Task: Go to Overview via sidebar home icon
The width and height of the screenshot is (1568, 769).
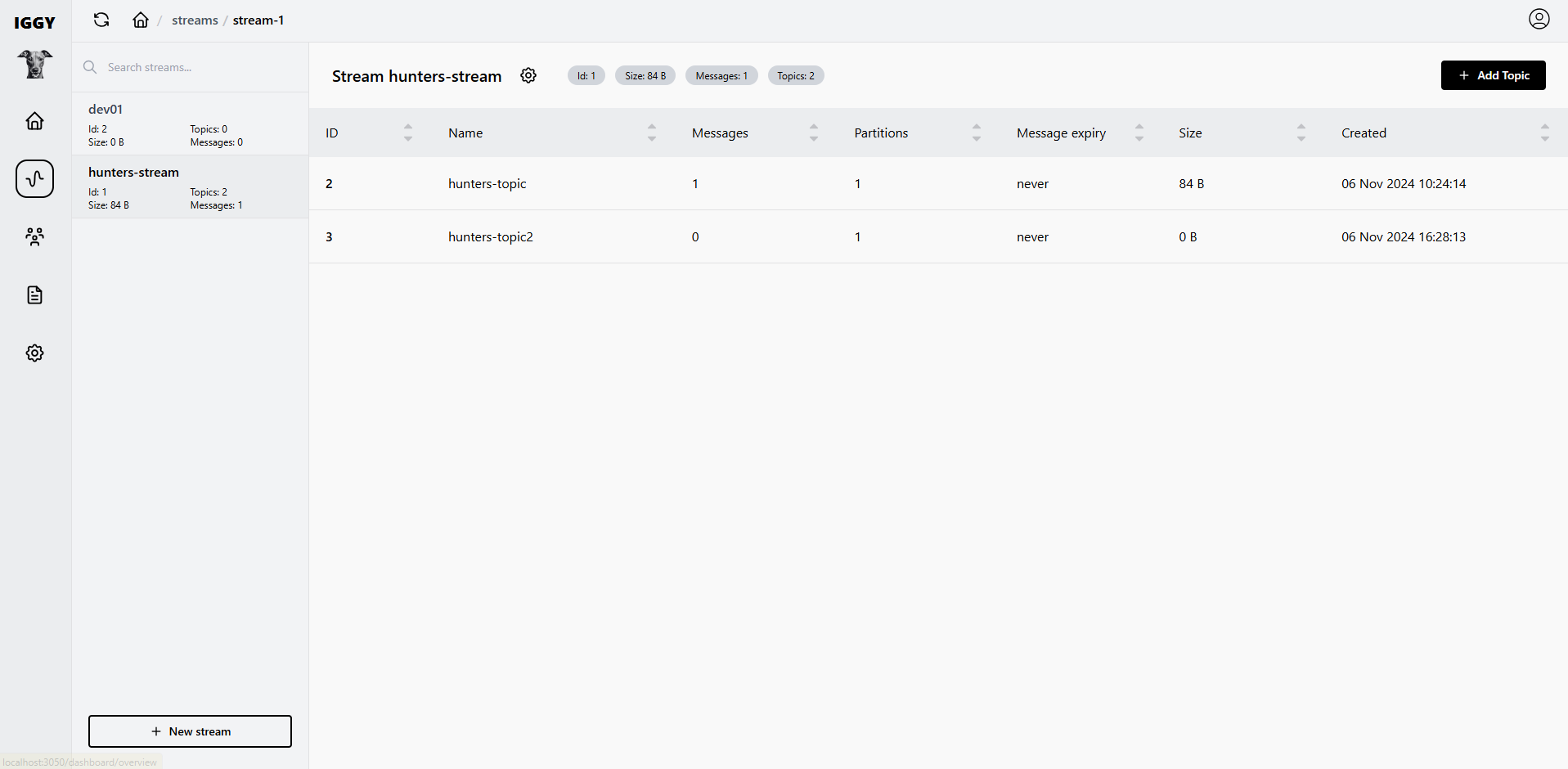Action: pos(34,121)
